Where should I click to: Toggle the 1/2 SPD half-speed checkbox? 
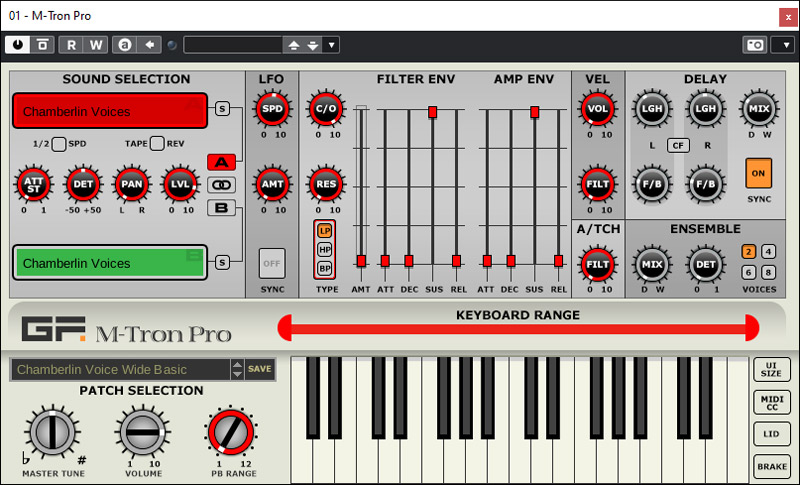(59, 144)
